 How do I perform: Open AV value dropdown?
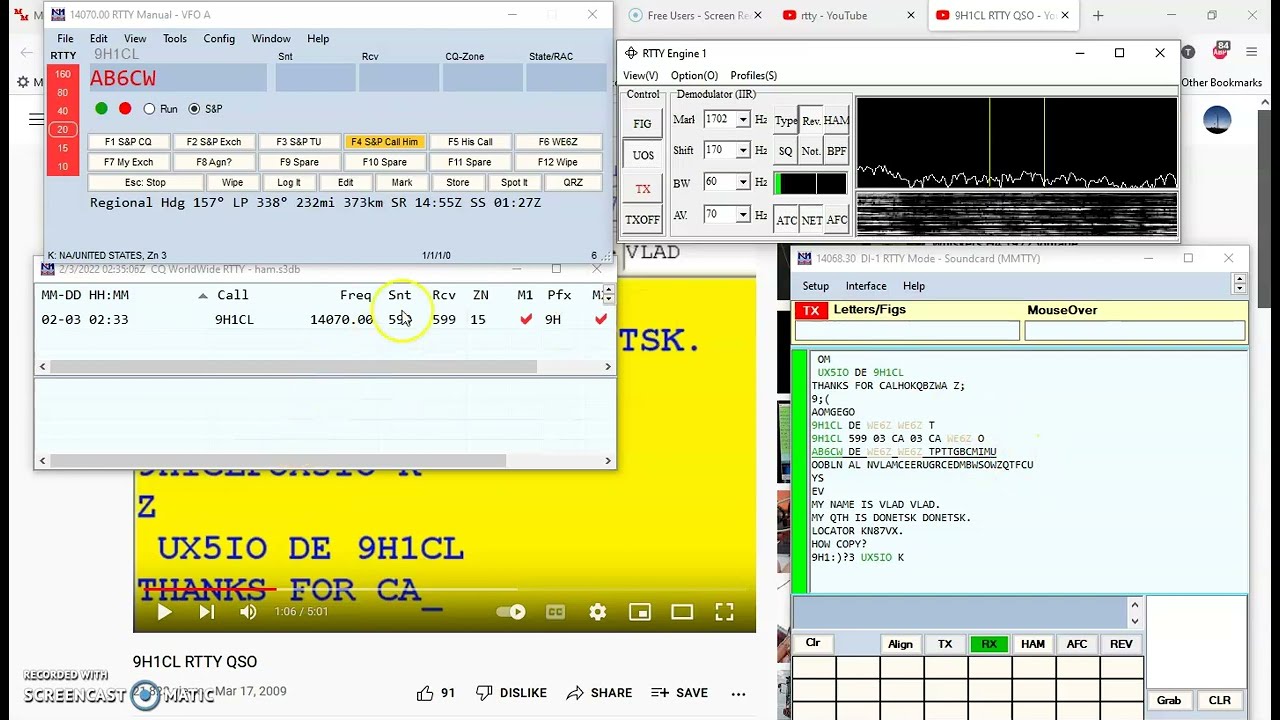743,215
